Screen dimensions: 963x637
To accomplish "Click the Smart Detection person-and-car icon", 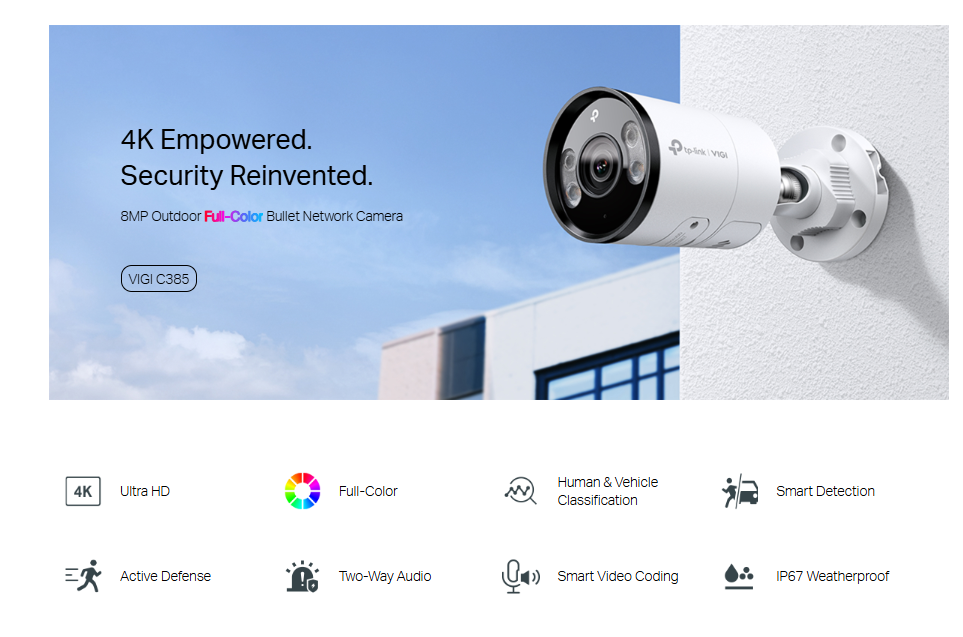I will click(x=740, y=491).
